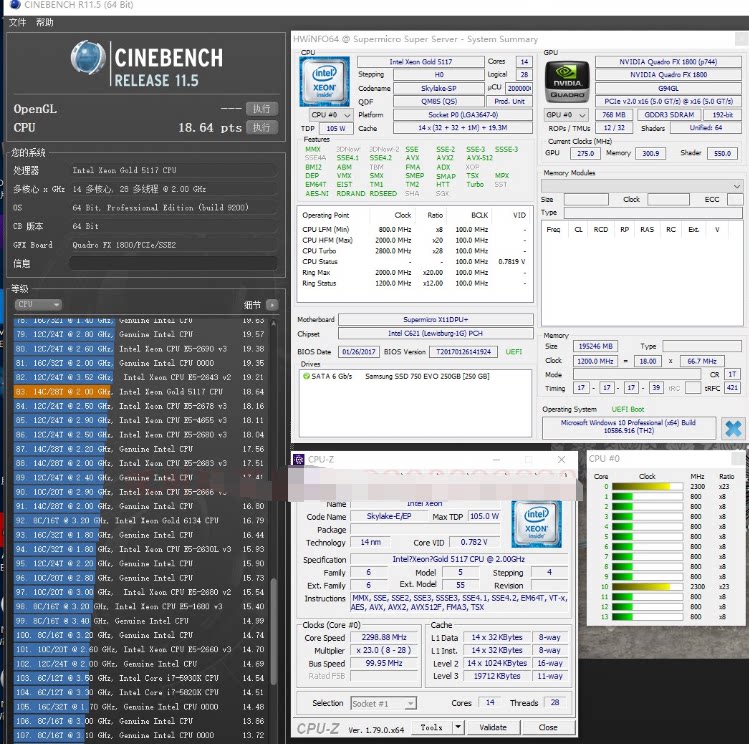Click the 细节 arrow button in ranking panel

tap(272, 305)
